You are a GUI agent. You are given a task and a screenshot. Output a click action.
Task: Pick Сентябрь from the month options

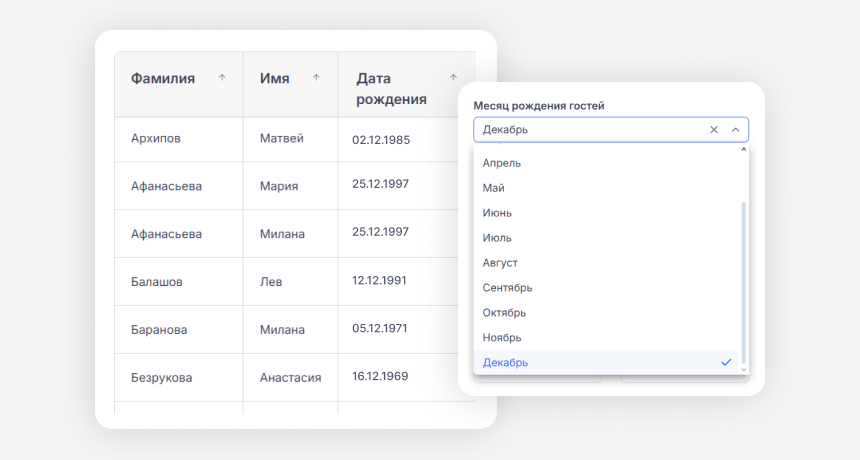point(507,287)
